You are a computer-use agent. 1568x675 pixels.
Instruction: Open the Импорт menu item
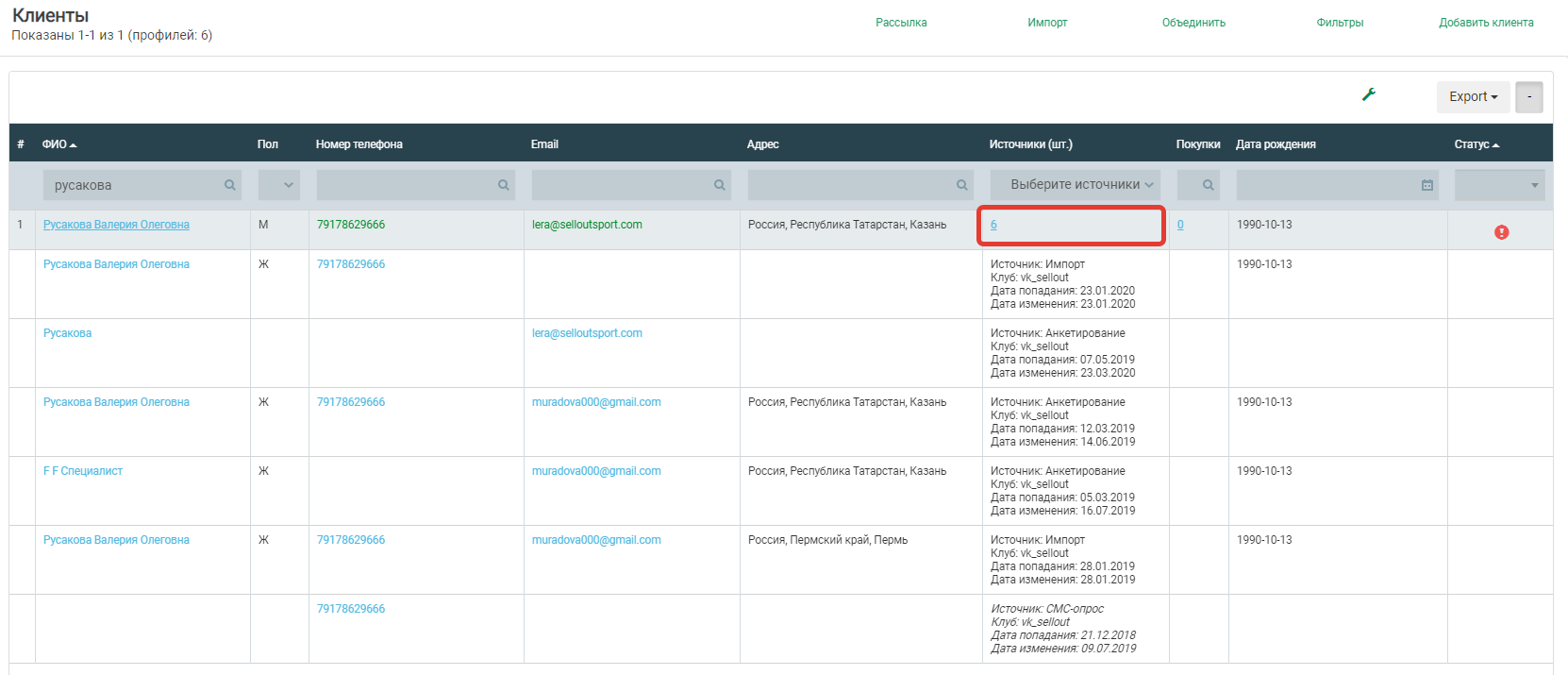1047,23
